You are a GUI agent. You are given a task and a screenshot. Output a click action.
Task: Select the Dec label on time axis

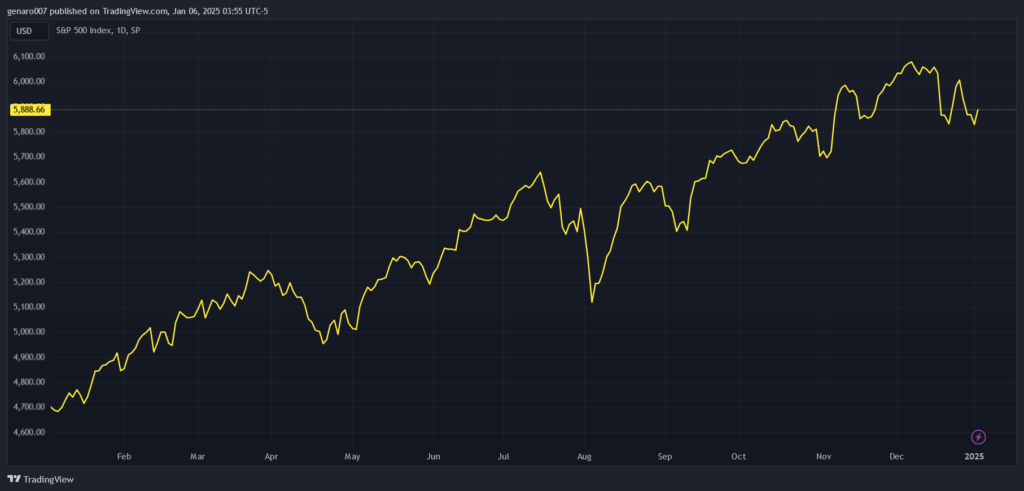[x=897, y=456]
